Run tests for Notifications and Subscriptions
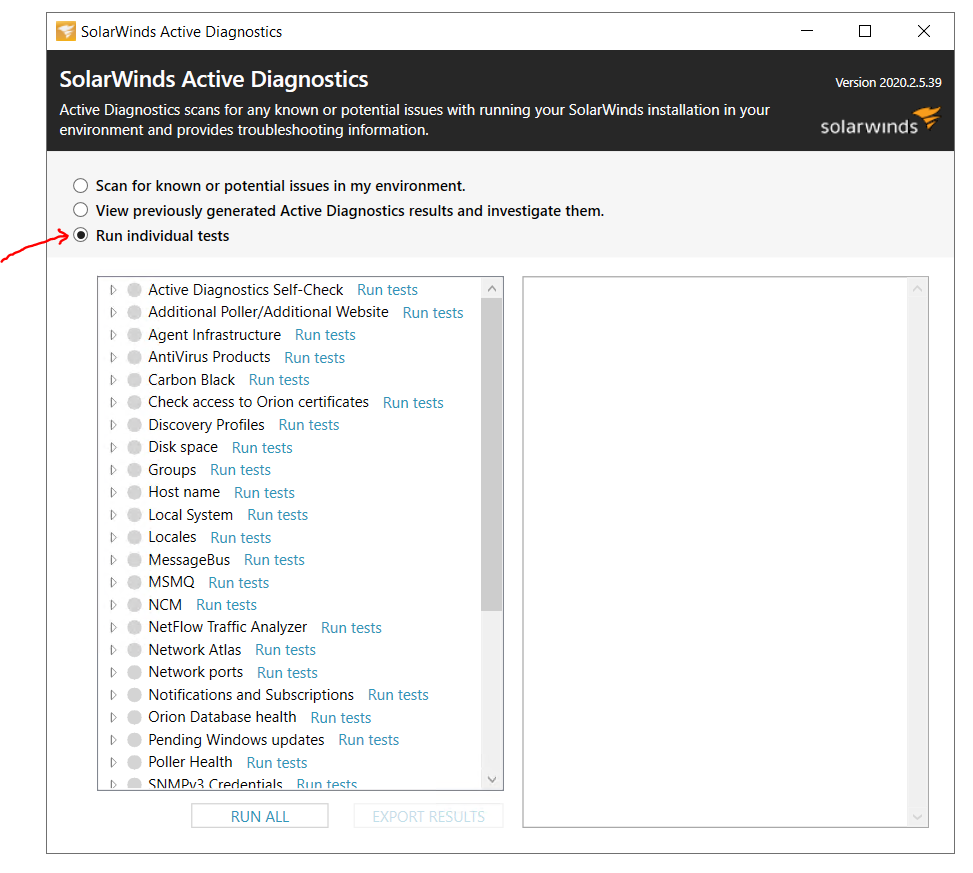Viewport: 973px width, 873px height. pyautogui.click(x=398, y=695)
